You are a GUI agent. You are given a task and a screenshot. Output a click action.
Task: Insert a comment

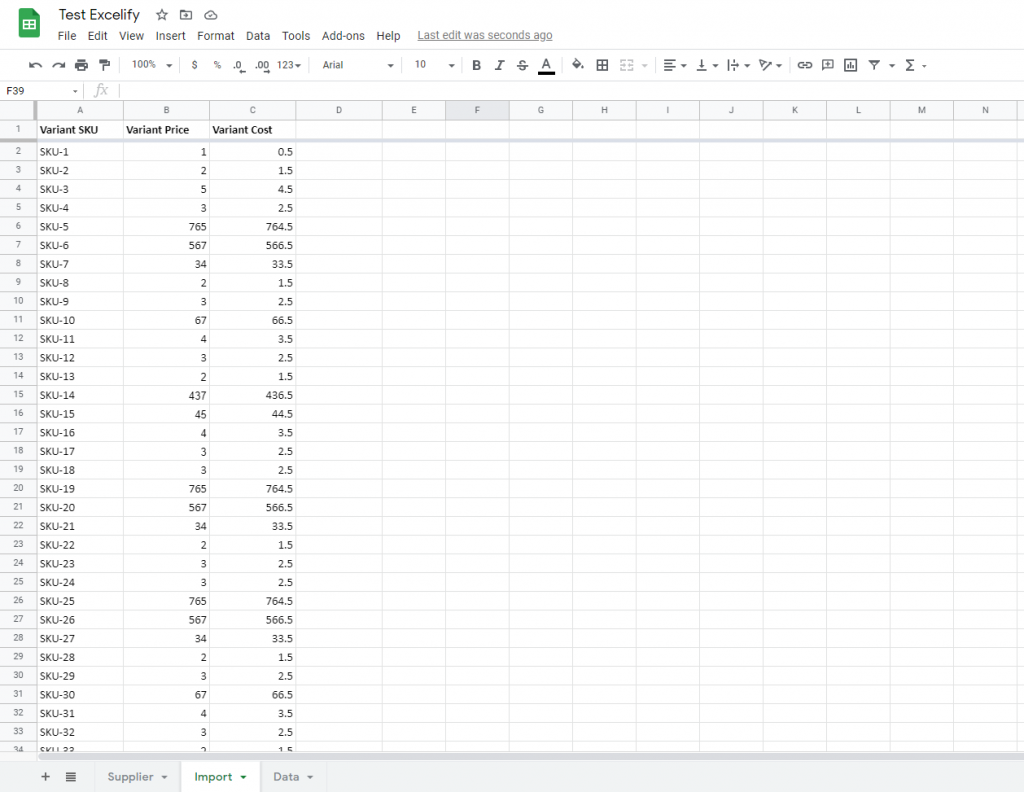click(x=827, y=64)
